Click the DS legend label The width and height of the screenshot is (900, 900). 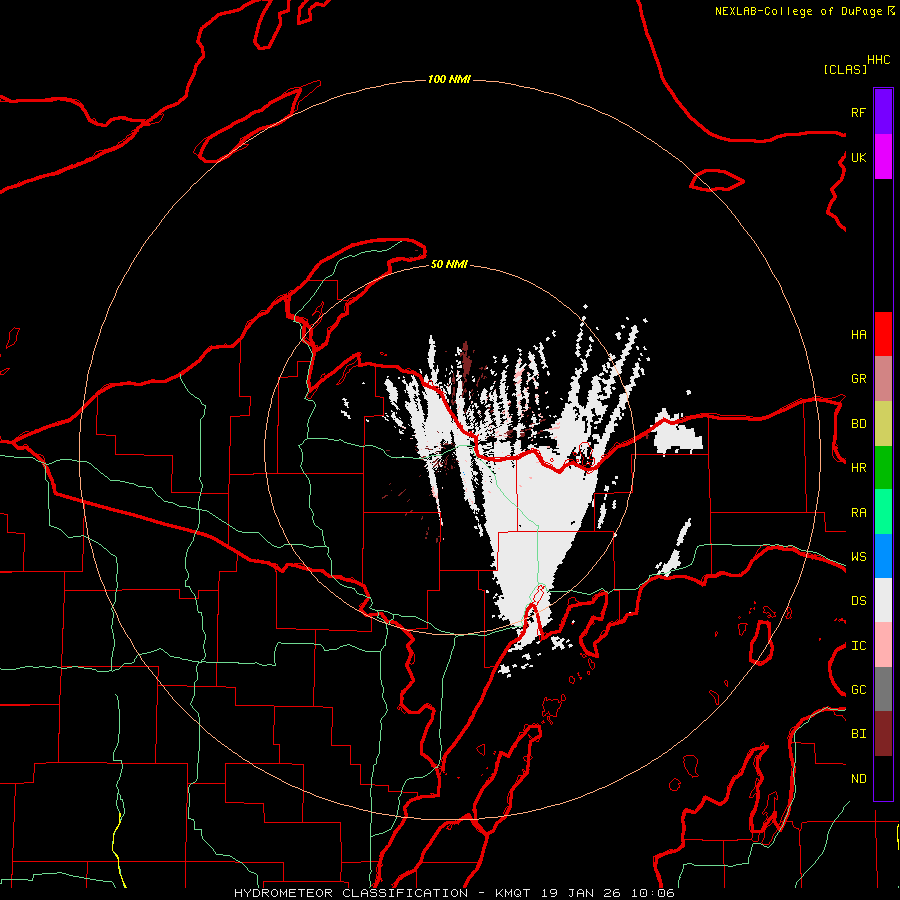pos(858,601)
